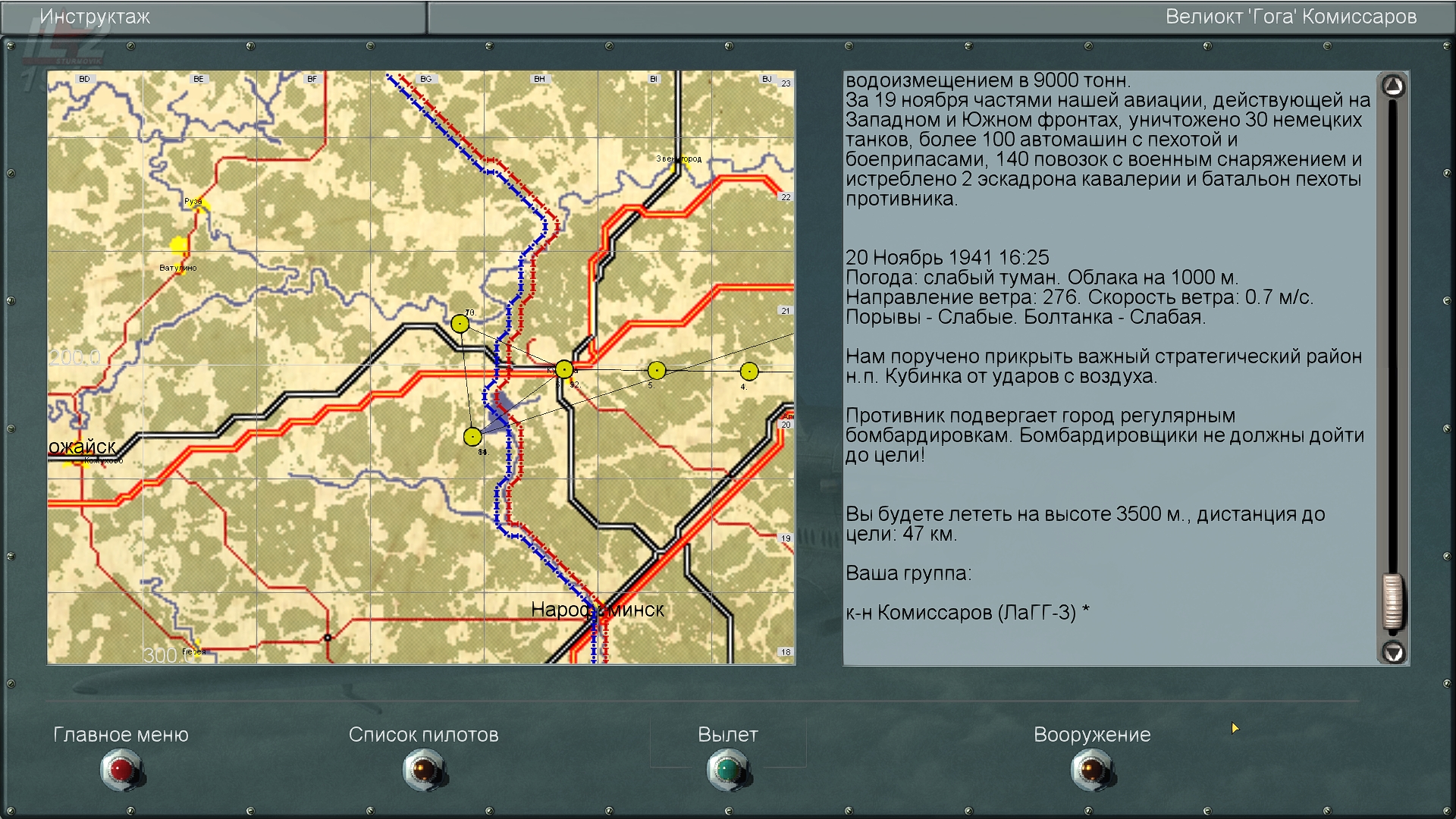Select the Kubinka waypoint marker on map
The image size is (1456, 819).
click(564, 369)
